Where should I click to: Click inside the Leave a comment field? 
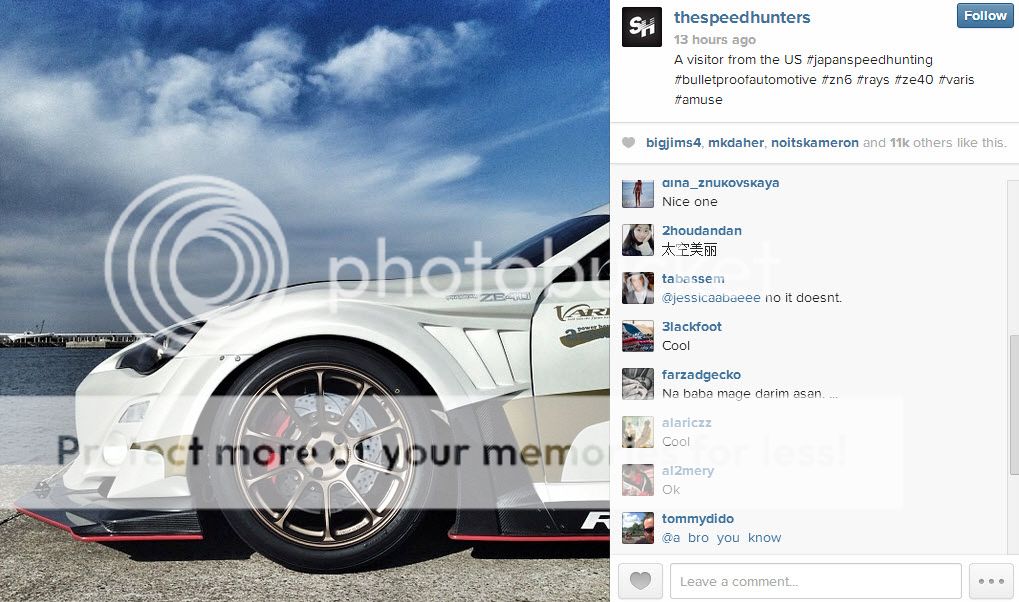[x=816, y=581]
